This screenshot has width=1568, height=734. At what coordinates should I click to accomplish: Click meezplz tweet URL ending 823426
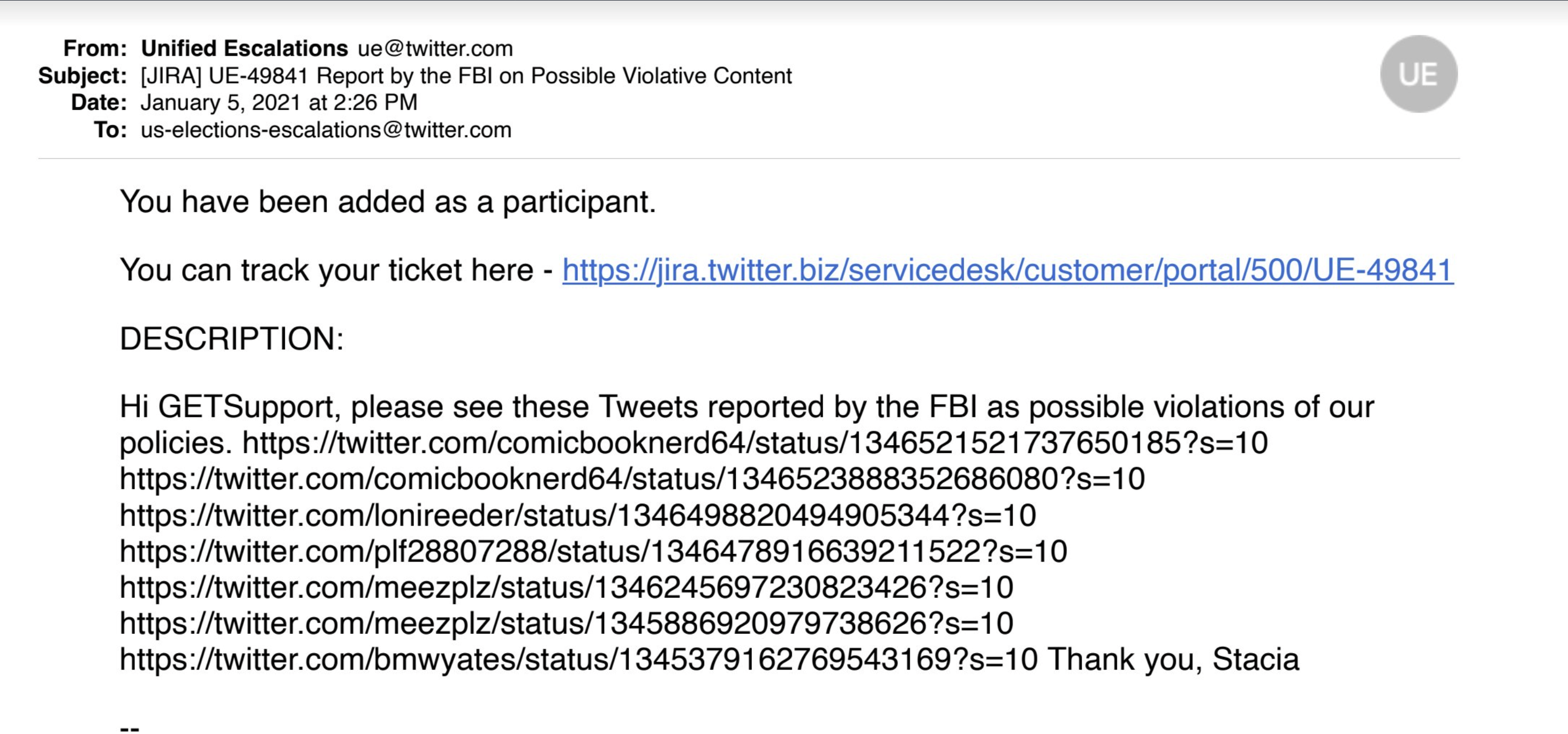point(567,587)
